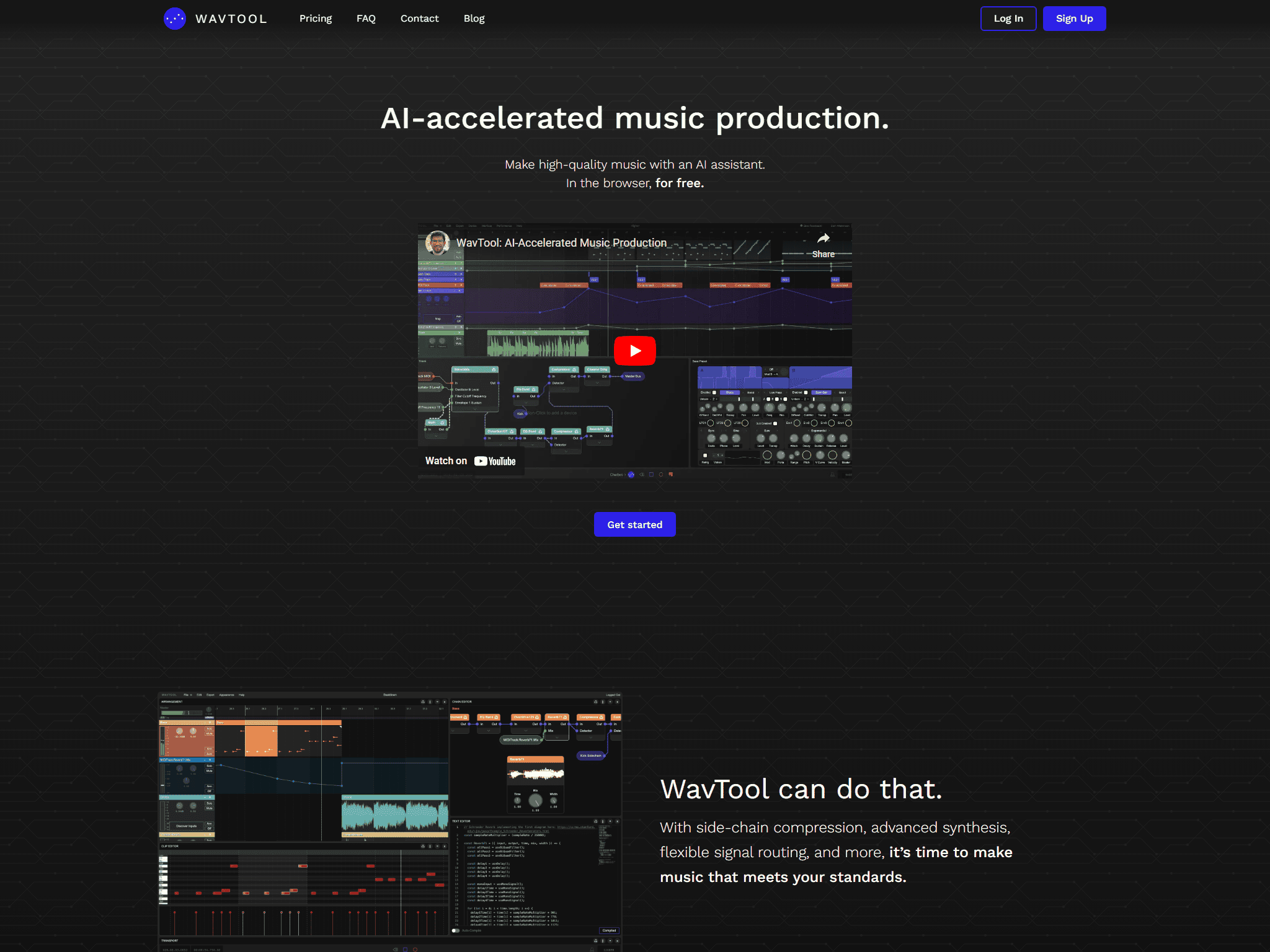Click the WavTool circular logo icon
The width and height of the screenshot is (1270, 952).
click(175, 19)
